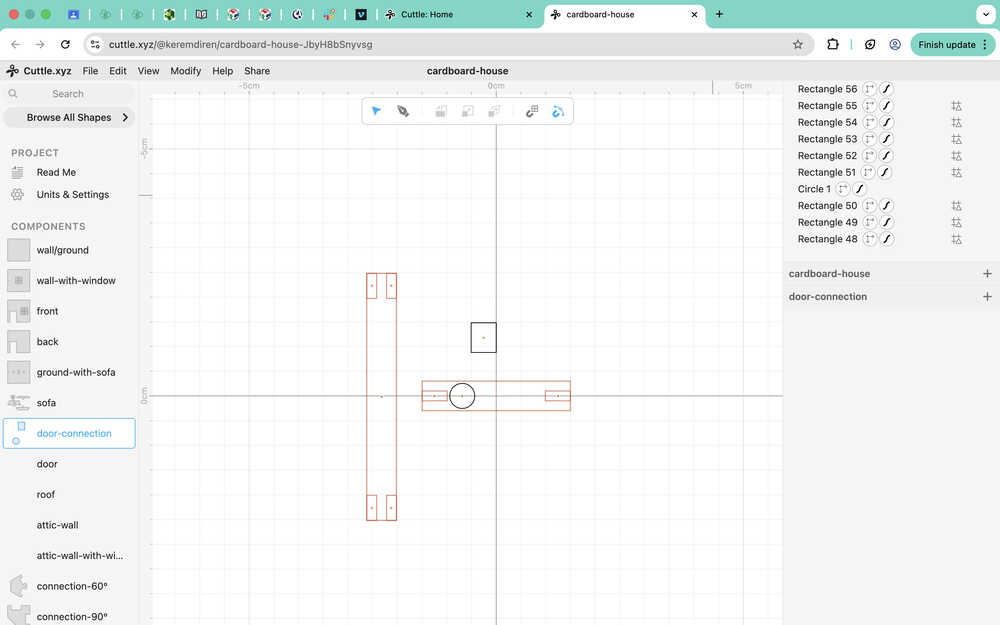Image resolution: width=1000 pixels, height=625 pixels.
Task: Open the View menu
Action: [148, 71]
